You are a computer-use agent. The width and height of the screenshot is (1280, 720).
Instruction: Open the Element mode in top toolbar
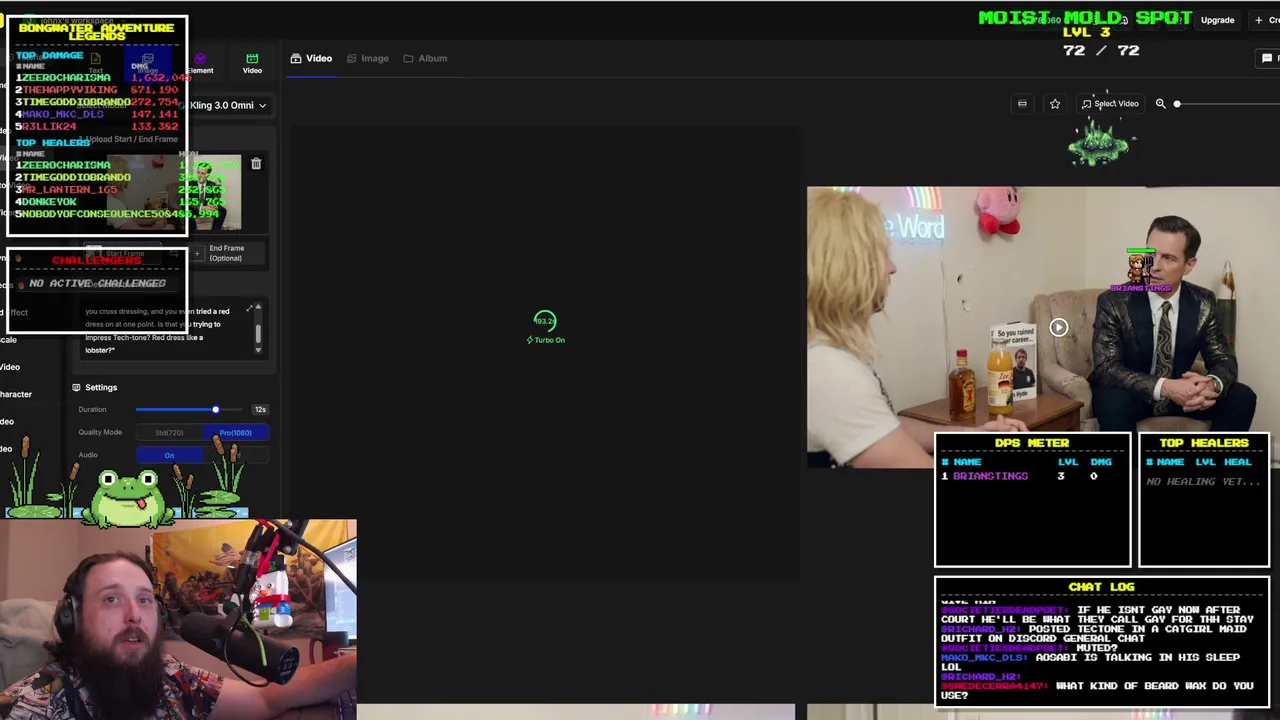(x=200, y=63)
